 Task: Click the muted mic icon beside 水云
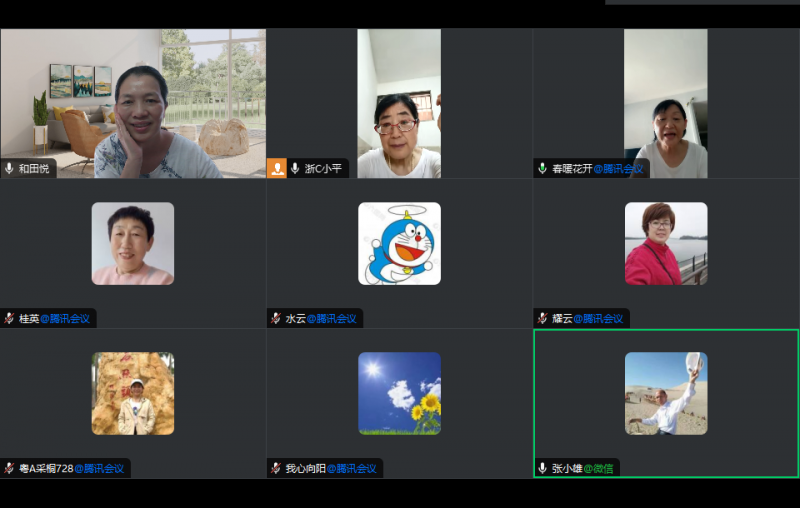(275, 319)
